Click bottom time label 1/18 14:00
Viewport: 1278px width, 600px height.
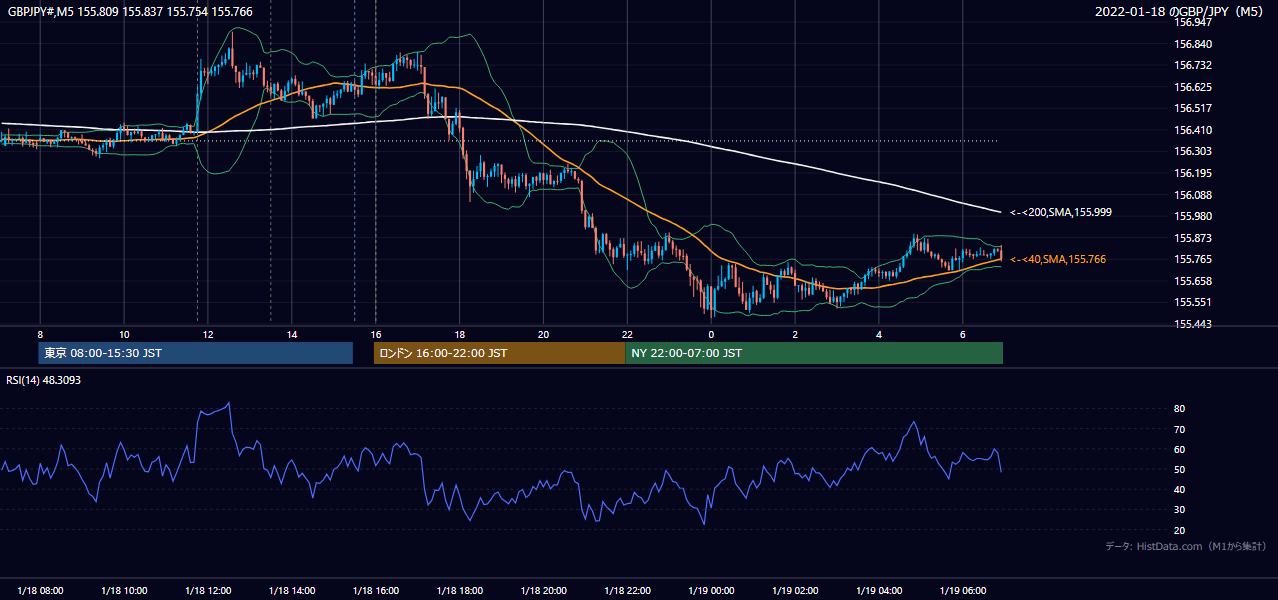tap(292, 590)
